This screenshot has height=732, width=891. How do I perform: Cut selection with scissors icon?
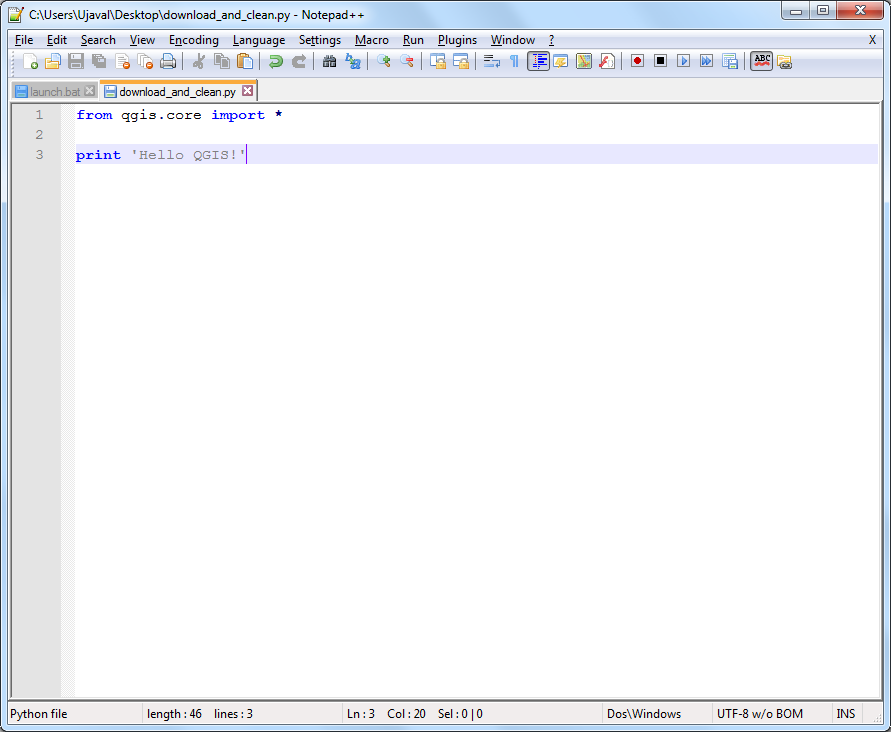click(x=198, y=61)
